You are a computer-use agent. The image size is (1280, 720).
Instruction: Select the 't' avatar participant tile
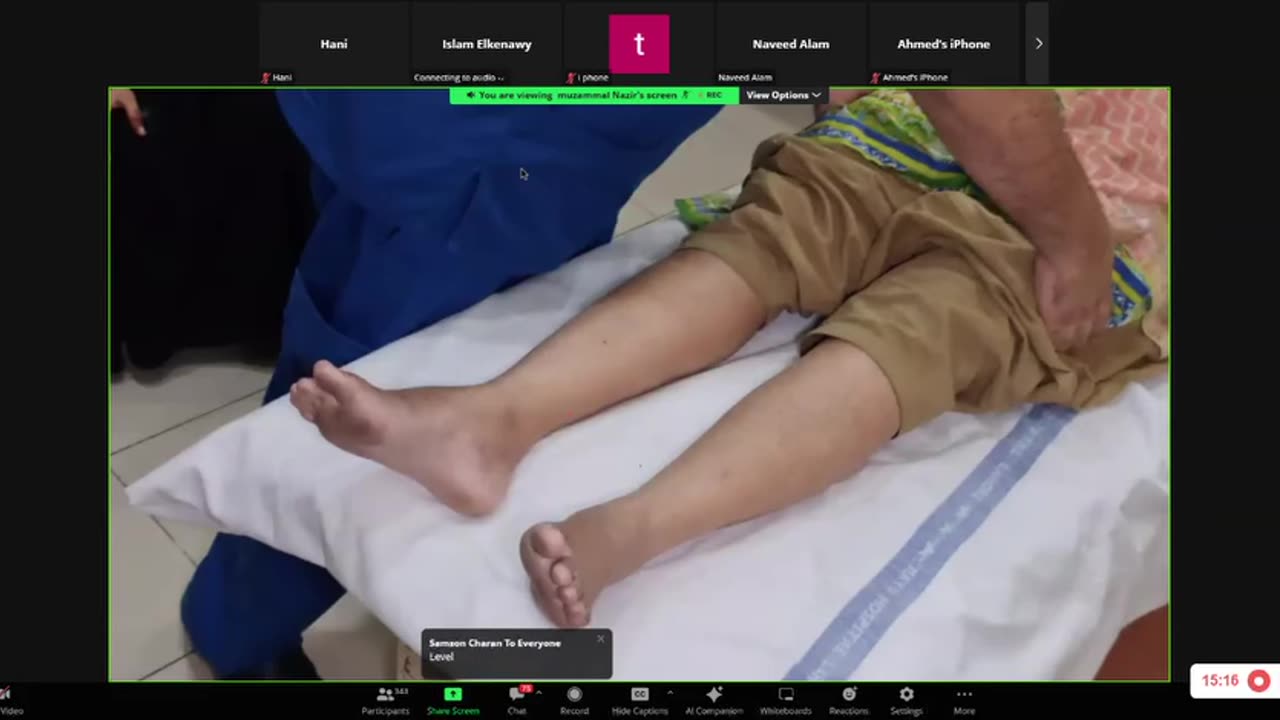click(639, 44)
